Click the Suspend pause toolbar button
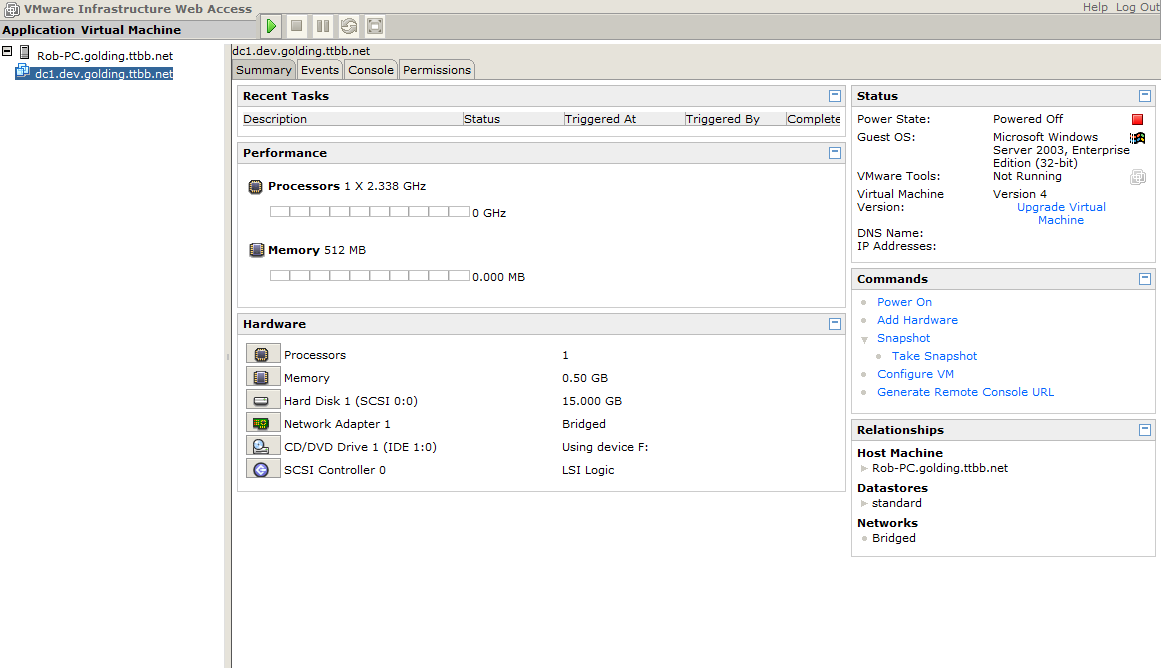This screenshot has height=668, width=1163. 323,26
